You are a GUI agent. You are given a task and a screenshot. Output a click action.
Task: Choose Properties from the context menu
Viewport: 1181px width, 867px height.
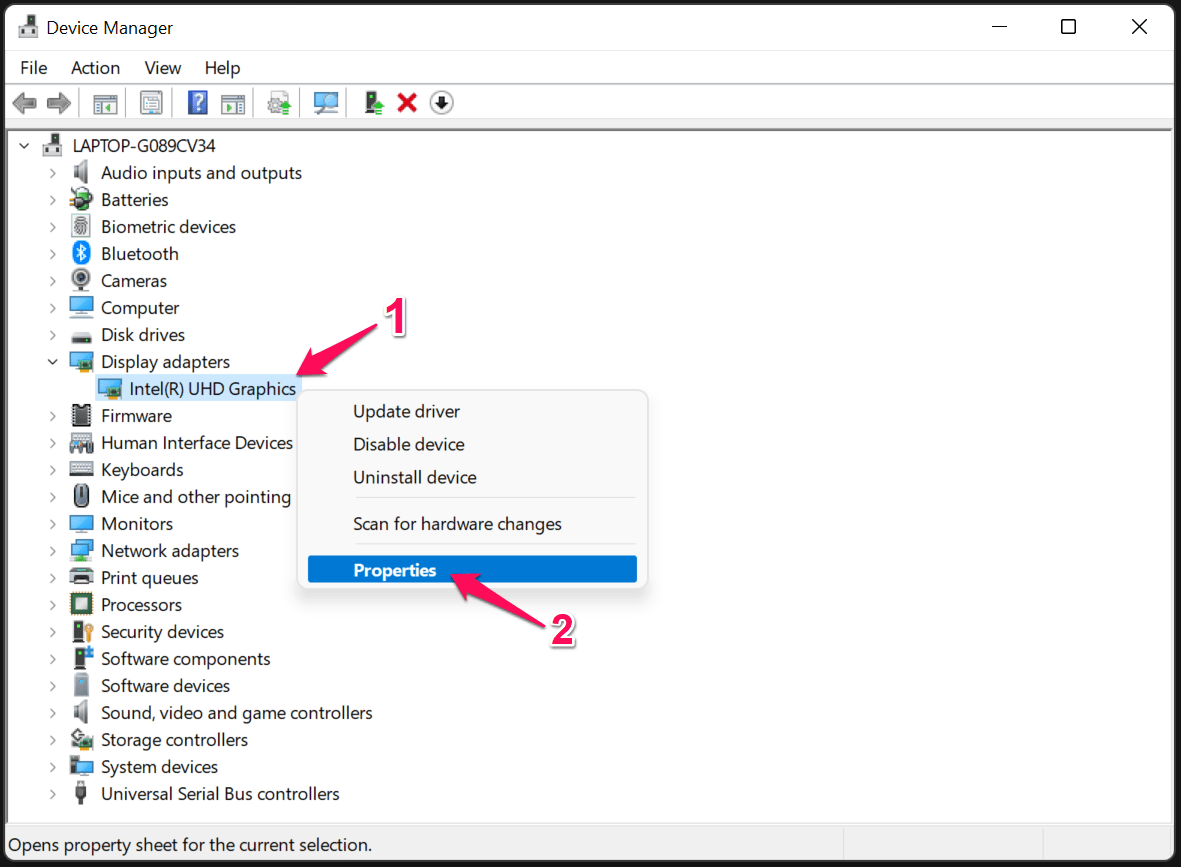[x=395, y=570]
